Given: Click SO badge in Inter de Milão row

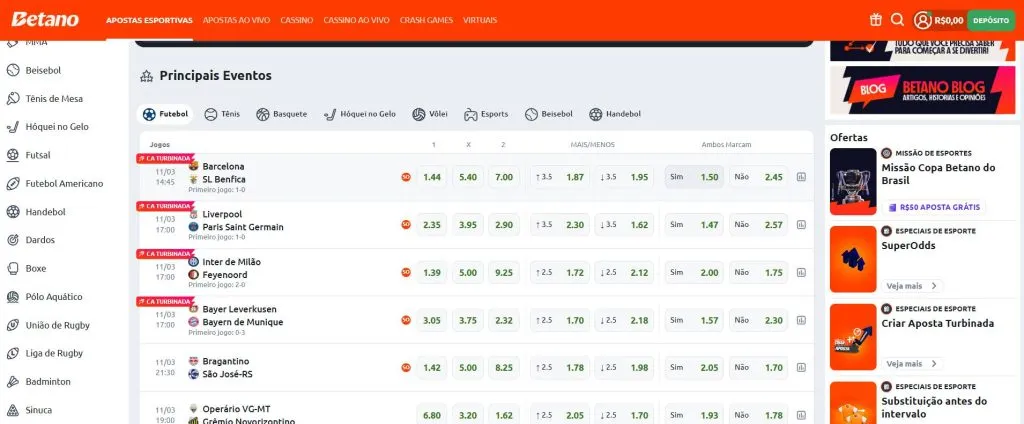Looking at the screenshot, I should pyautogui.click(x=406, y=272).
